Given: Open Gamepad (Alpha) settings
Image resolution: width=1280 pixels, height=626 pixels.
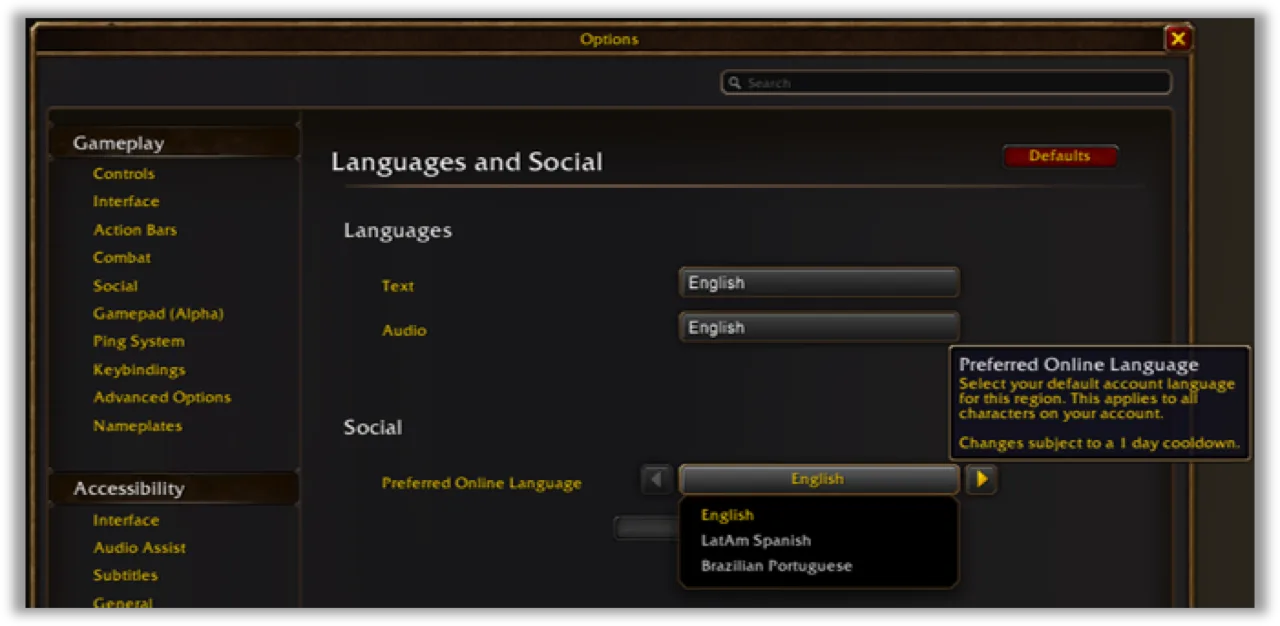Looking at the screenshot, I should pos(158,314).
